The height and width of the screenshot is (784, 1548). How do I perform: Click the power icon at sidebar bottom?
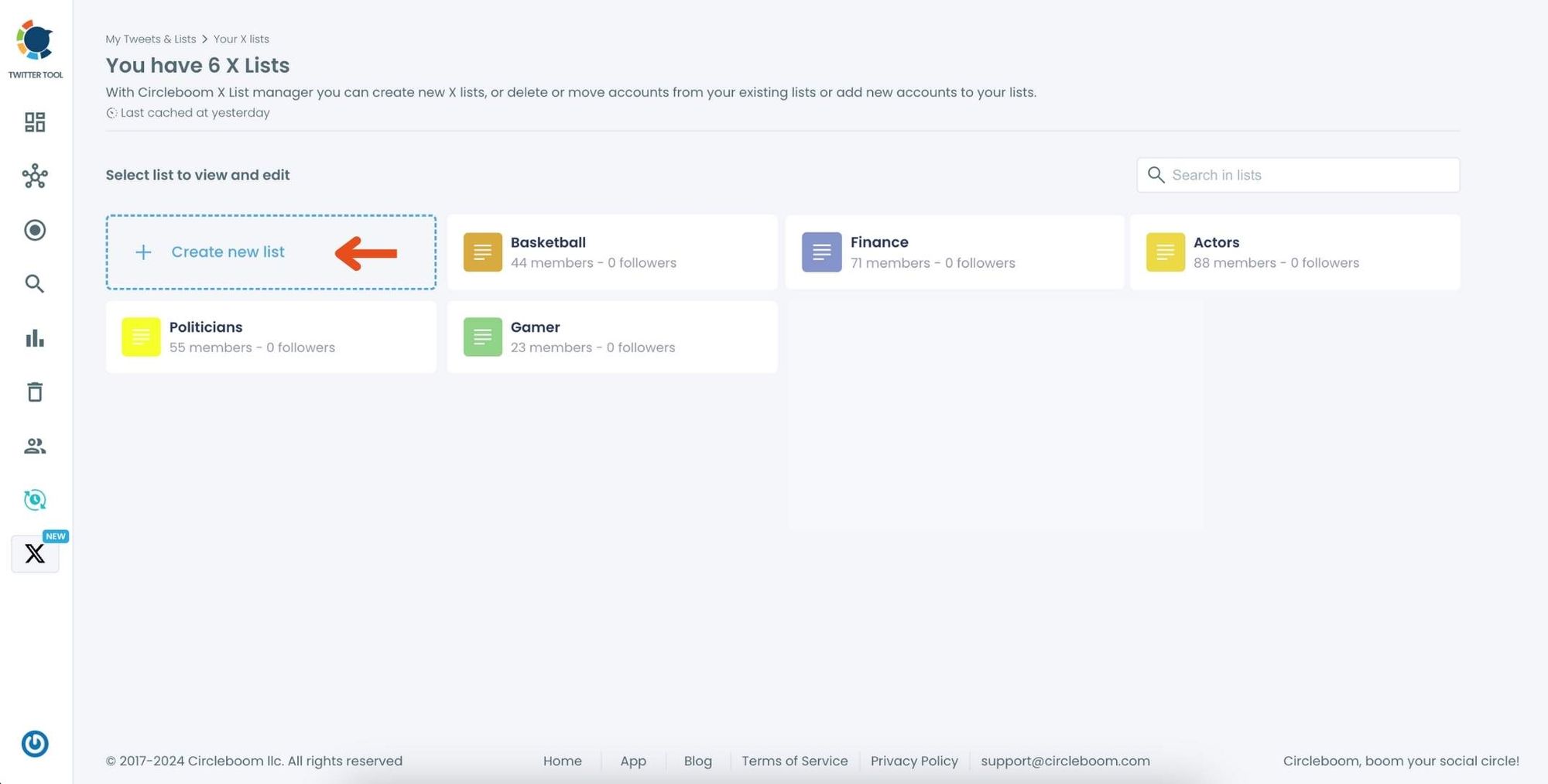36,744
